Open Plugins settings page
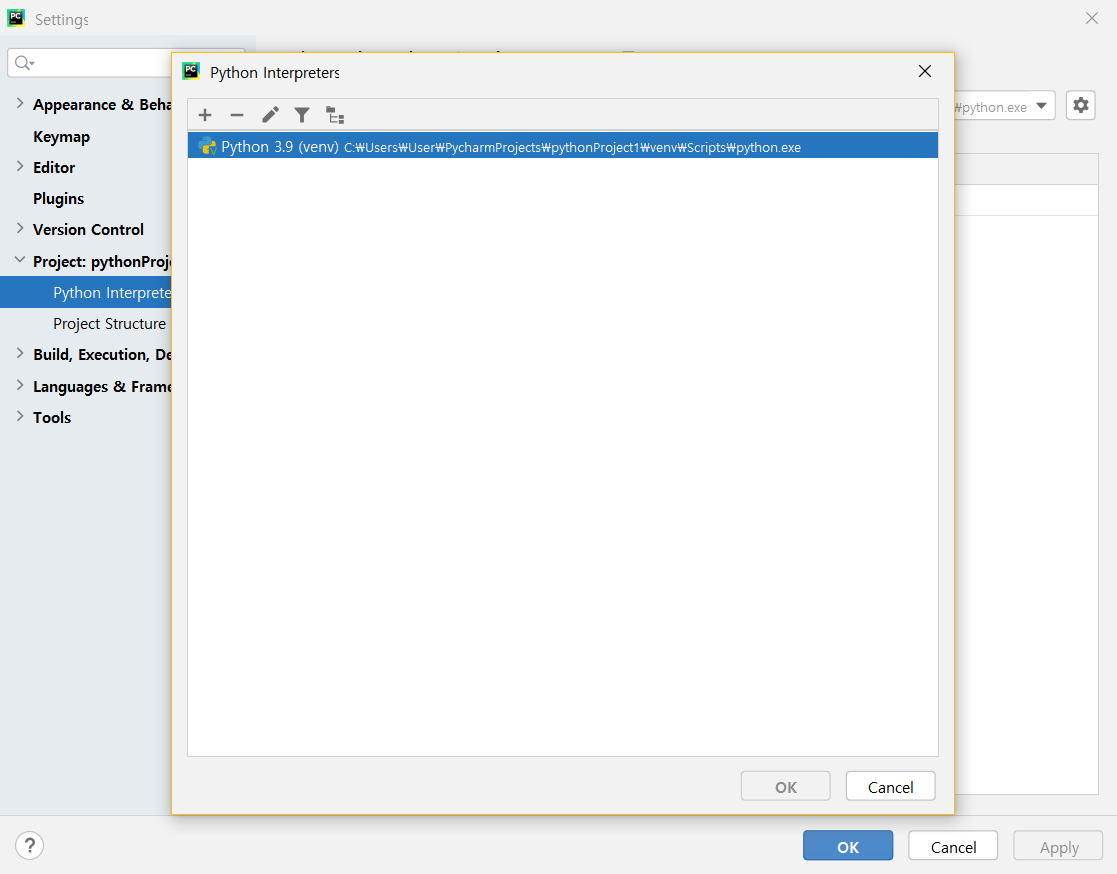 pos(58,198)
